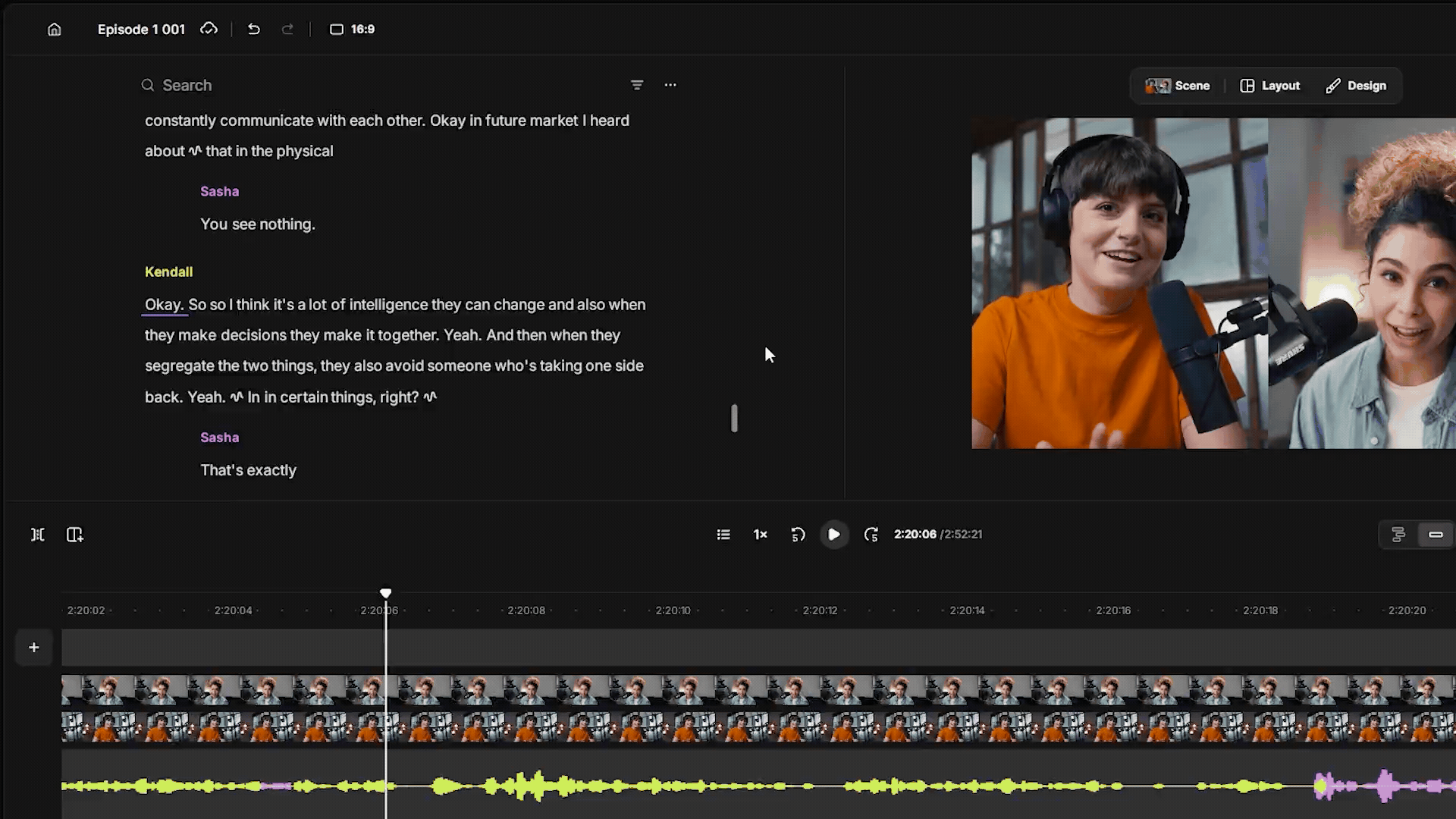The width and height of the screenshot is (1456, 819).
Task: Click the 2:20:06 current timecode
Action: click(x=915, y=535)
